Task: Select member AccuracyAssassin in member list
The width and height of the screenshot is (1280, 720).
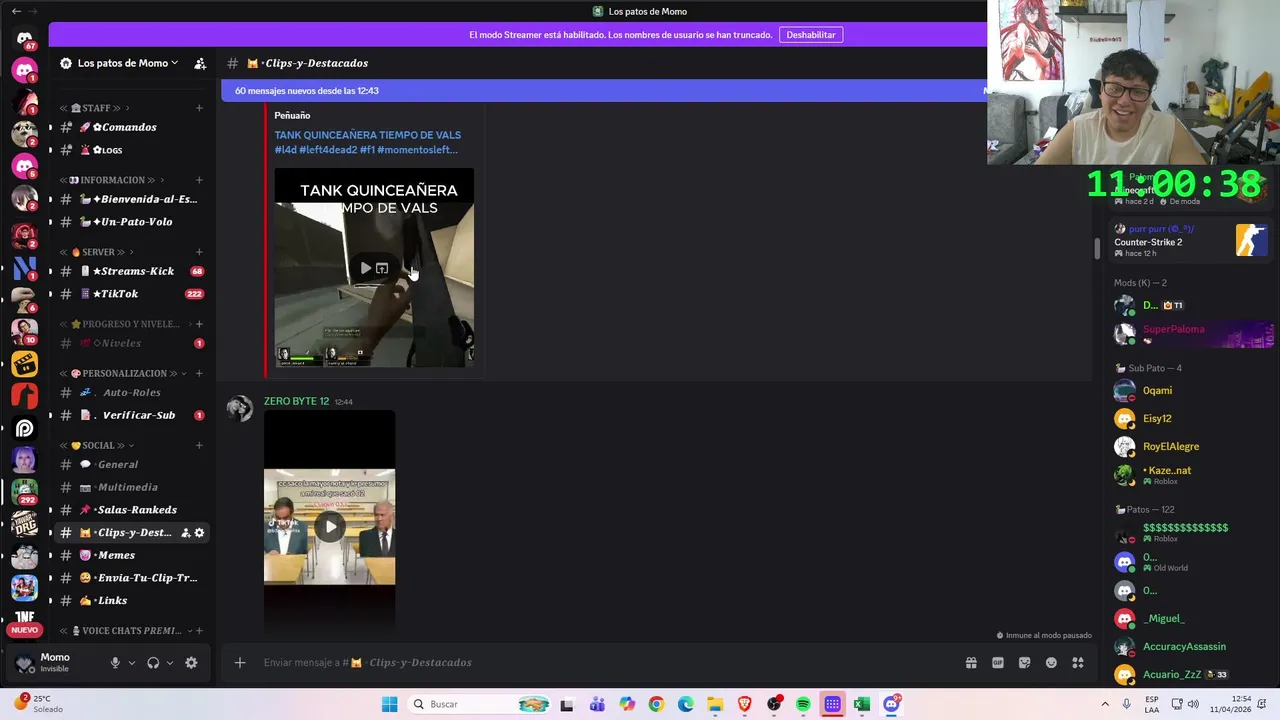Action: pos(1194,646)
